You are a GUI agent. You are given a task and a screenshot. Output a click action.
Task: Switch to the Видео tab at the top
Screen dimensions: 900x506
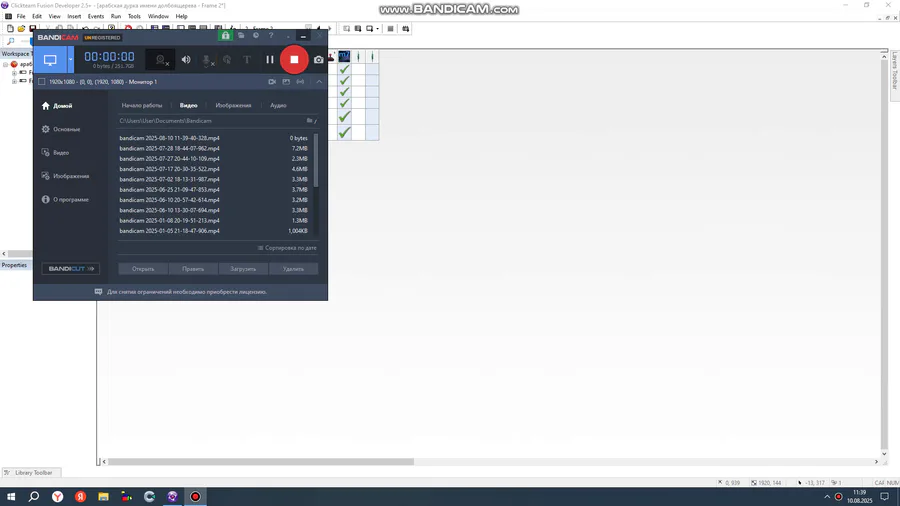pyautogui.click(x=188, y=106)
